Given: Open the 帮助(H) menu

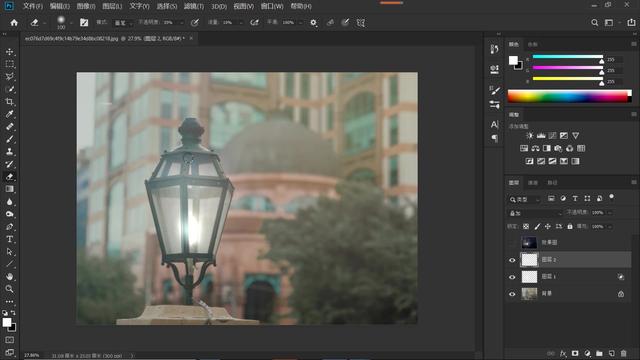Looking at the screenshot, I should 301,6.
